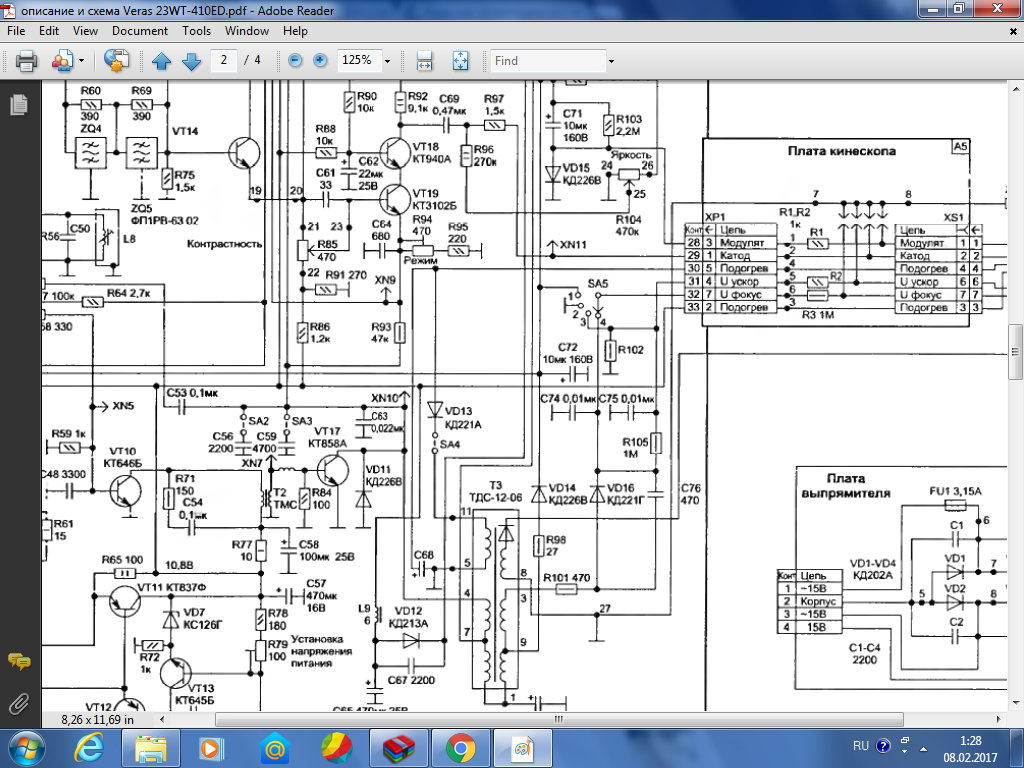Zoom out using the minus button

[x=295, y=61]
